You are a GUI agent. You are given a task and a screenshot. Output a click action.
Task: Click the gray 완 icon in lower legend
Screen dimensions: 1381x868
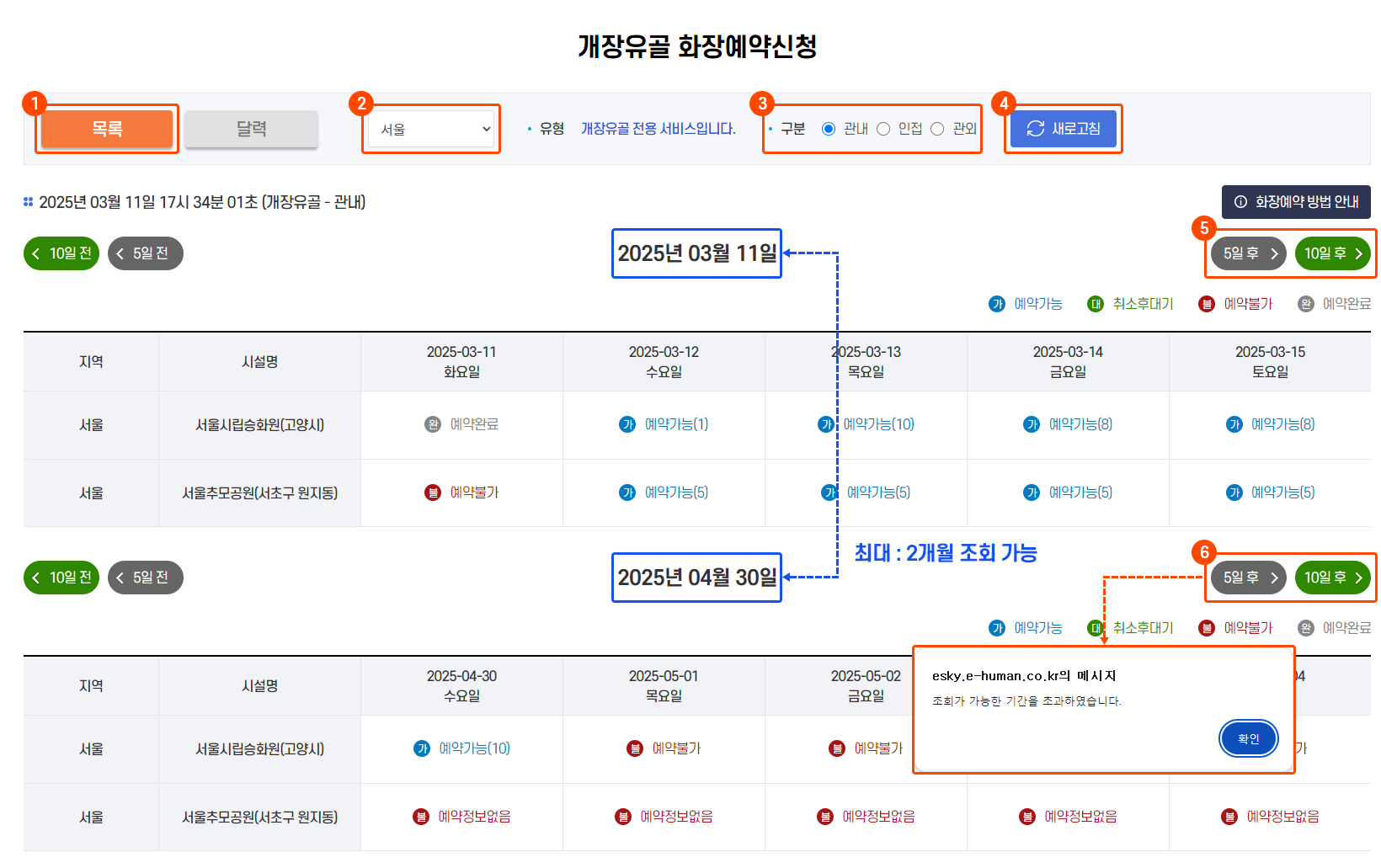pos(1306,628)
